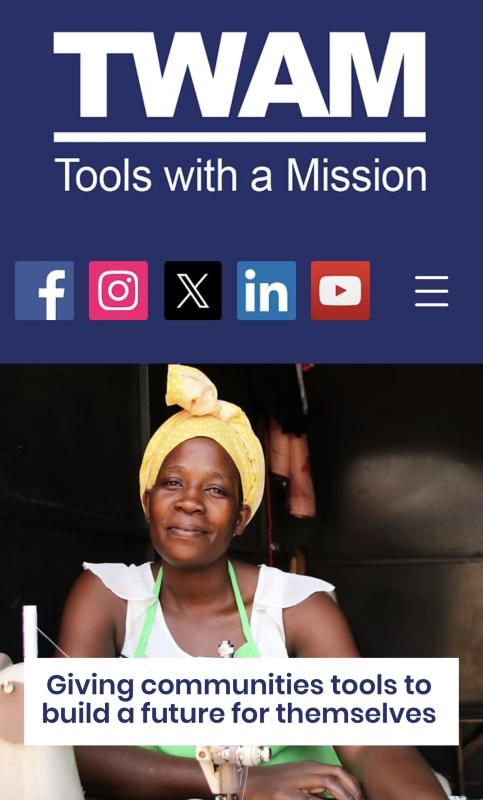Select the 'Tools with a Mission' tagline

(x=240, y=176)
